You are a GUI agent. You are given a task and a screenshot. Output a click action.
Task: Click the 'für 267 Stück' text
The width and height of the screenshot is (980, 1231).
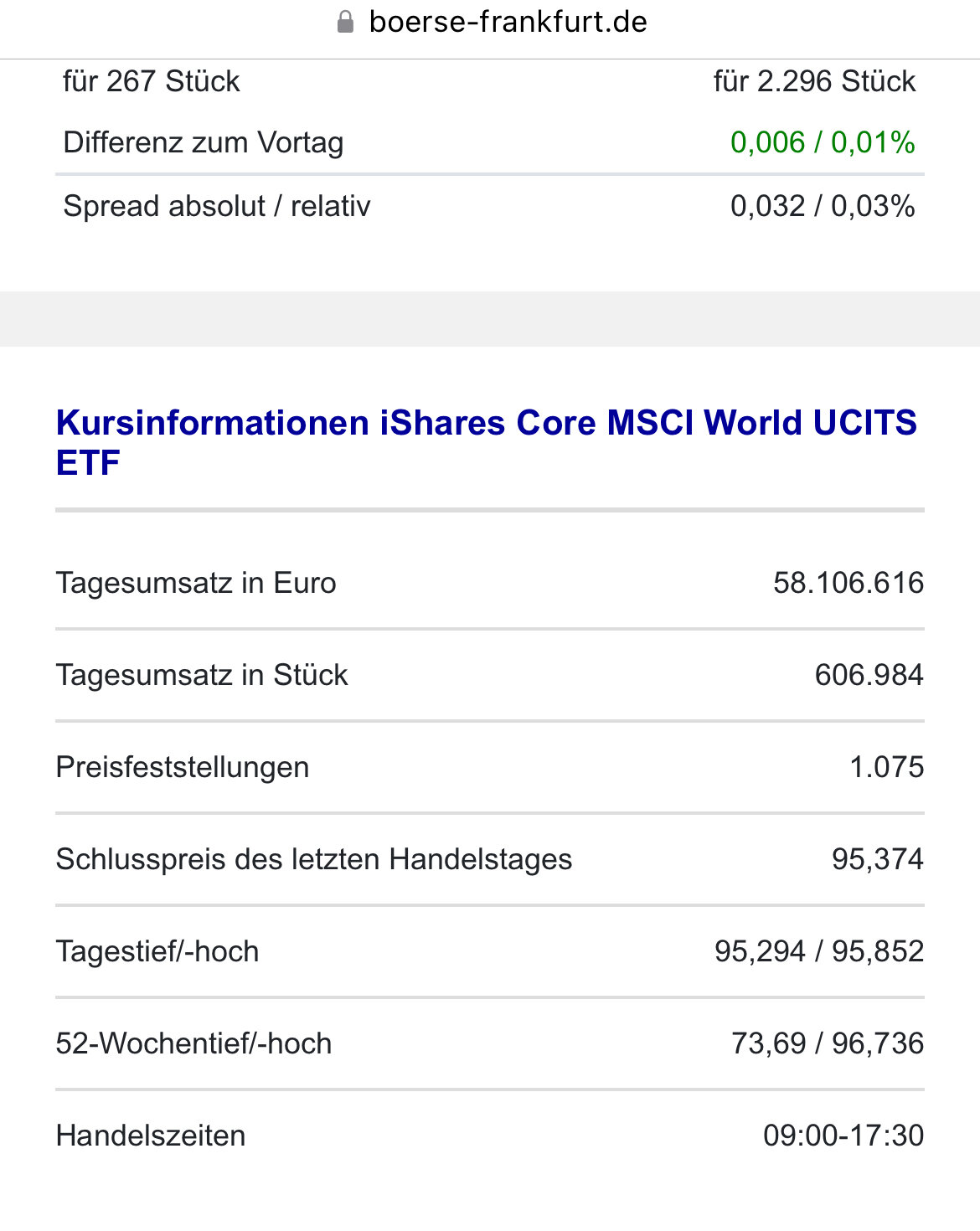coord(152,81)
